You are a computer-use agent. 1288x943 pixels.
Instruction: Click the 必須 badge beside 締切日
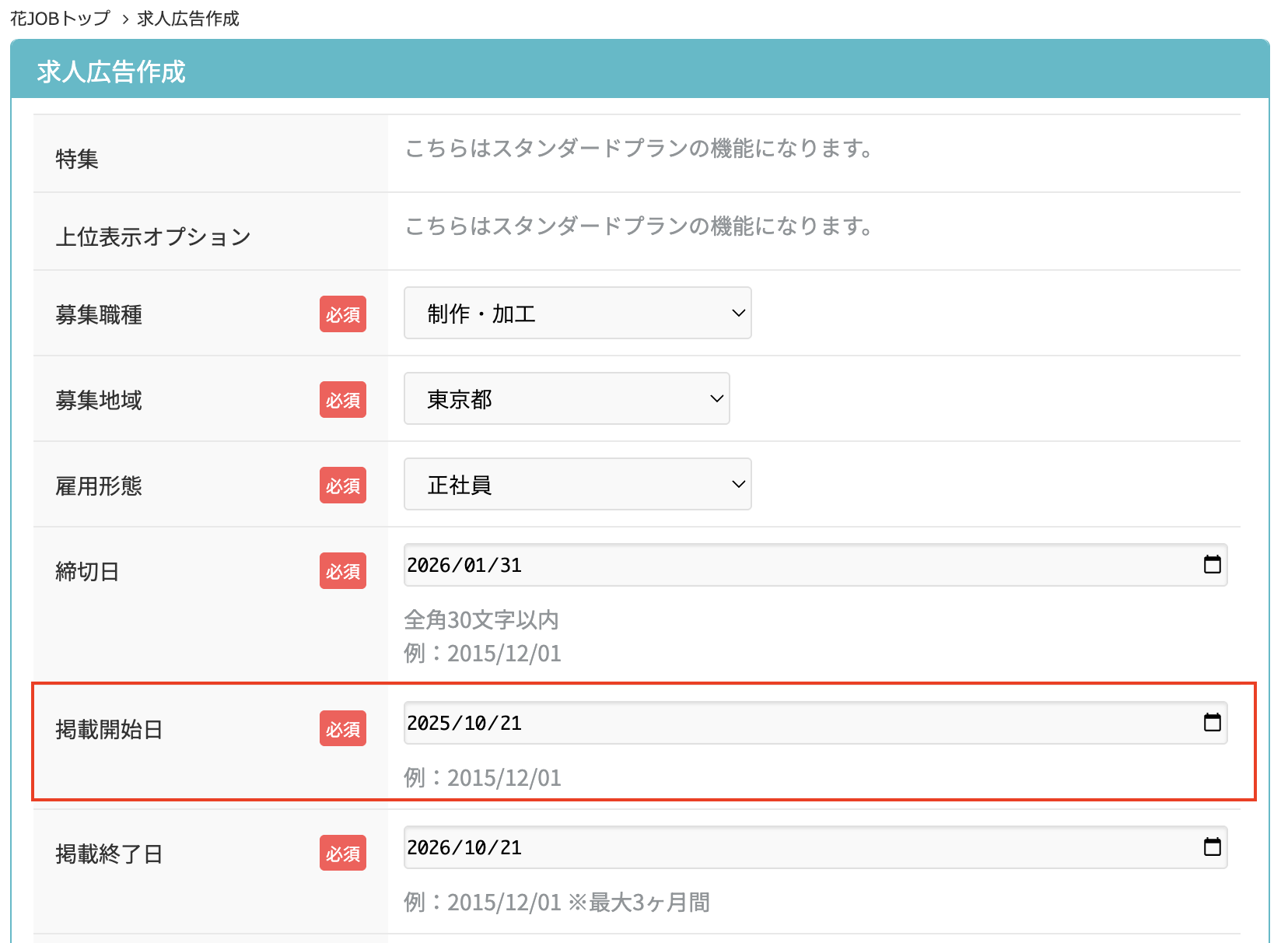342,571
